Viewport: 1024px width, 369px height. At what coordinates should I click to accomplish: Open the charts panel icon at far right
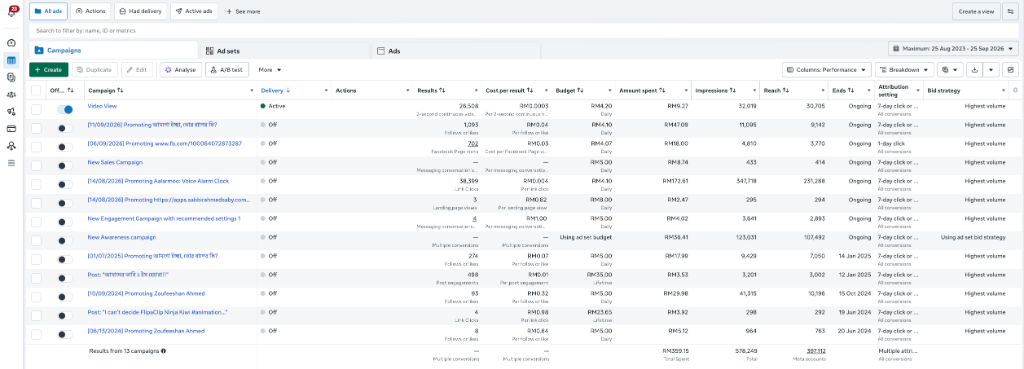click(x=1011, y=70)
